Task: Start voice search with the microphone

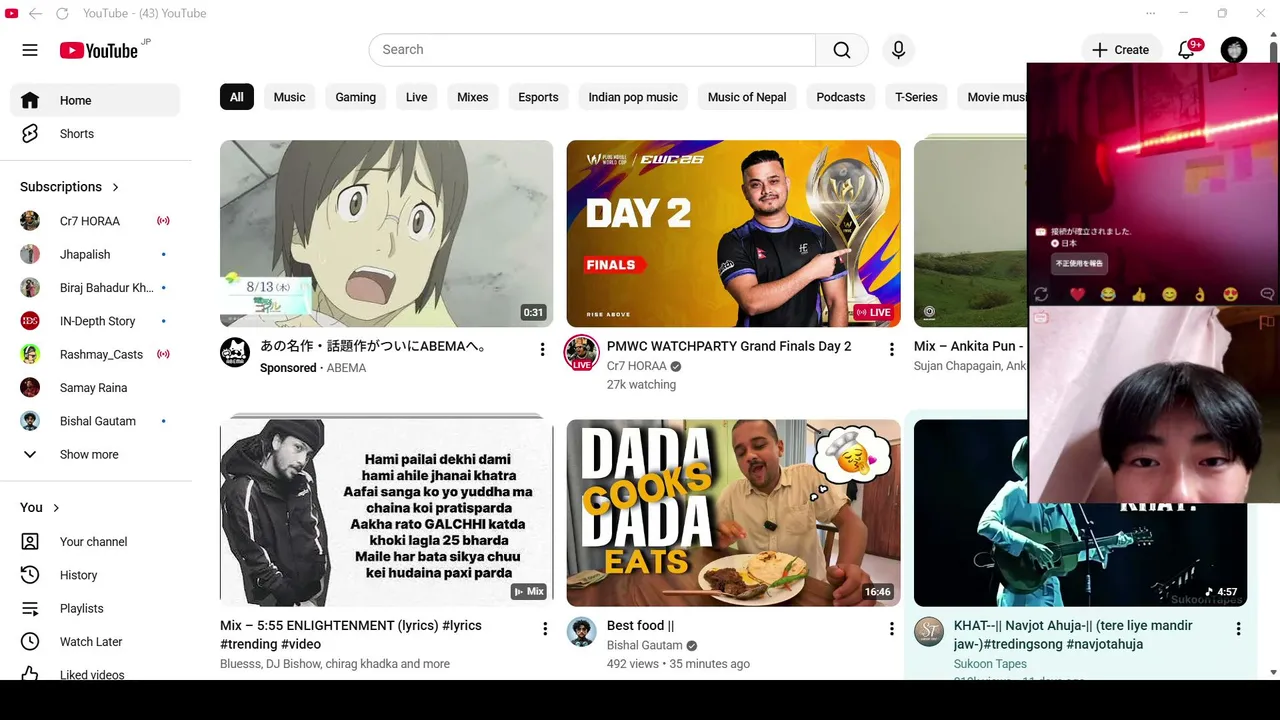Action: point(898,50)
